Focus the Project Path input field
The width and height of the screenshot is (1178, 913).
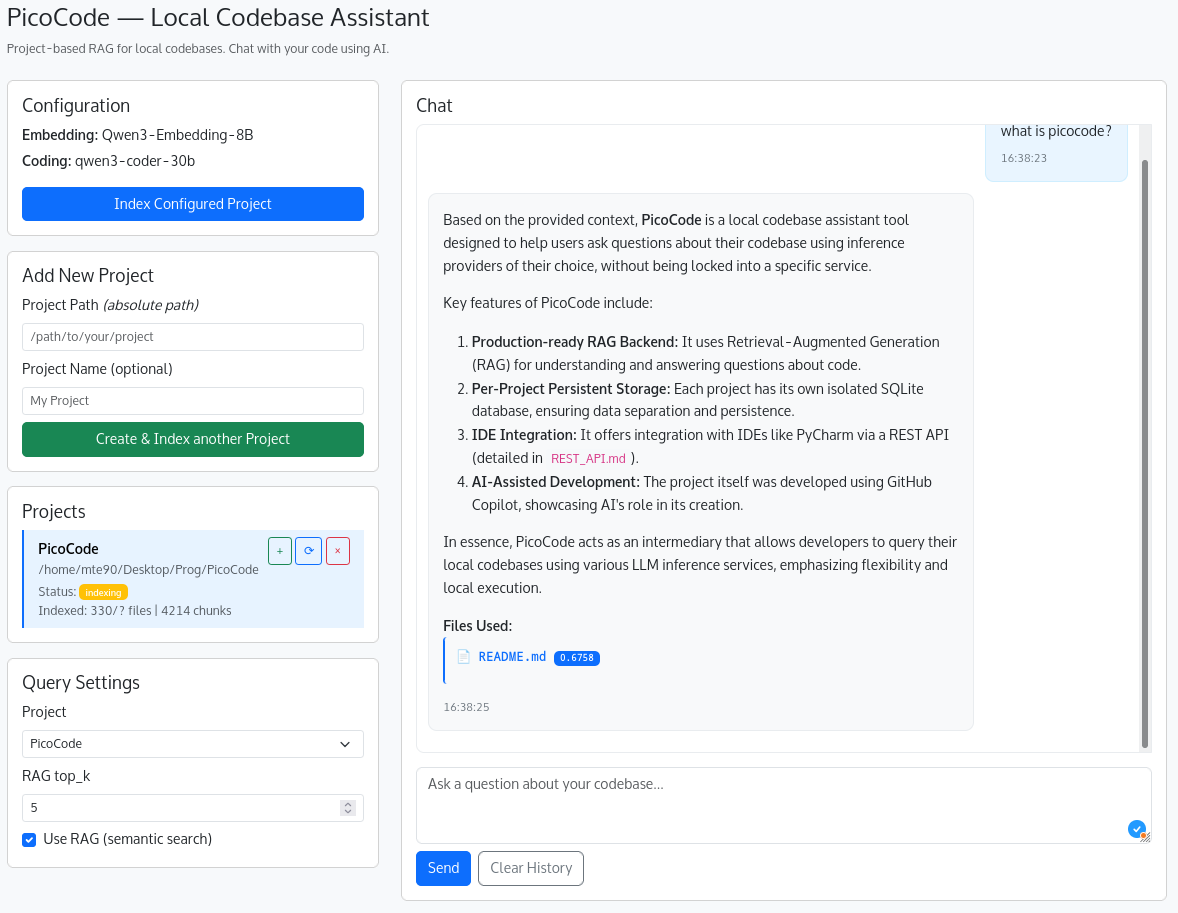193,337
